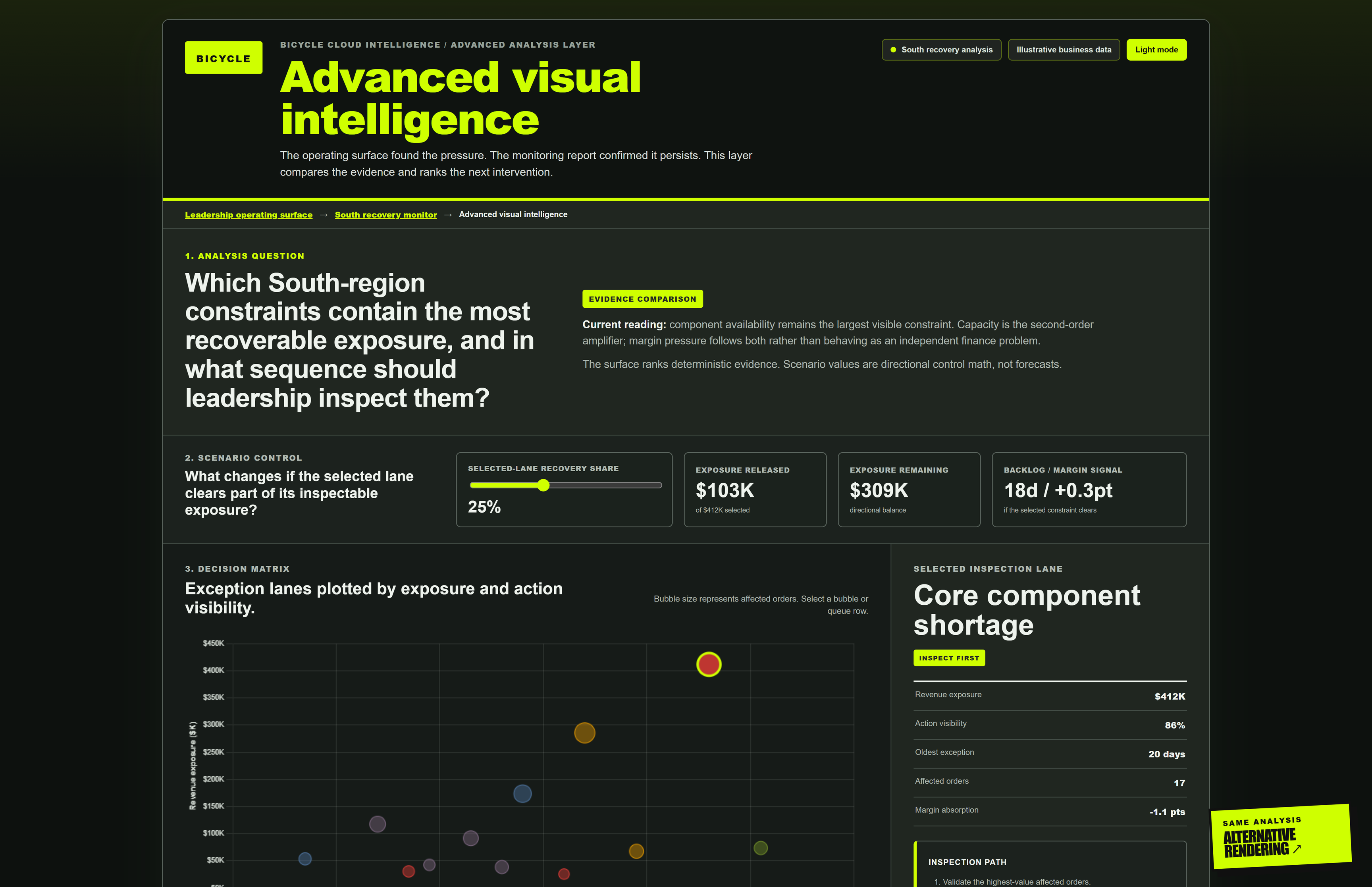Click the Core component shortage heading
1372x887 pixels.
pos(1027,610)
